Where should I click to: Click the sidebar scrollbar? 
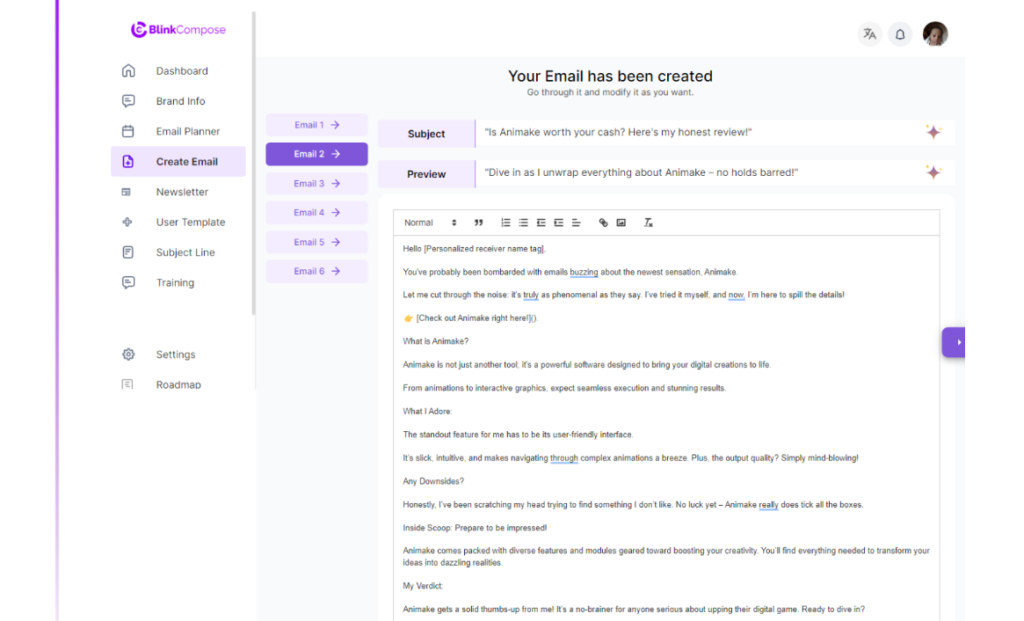[253, 163]
